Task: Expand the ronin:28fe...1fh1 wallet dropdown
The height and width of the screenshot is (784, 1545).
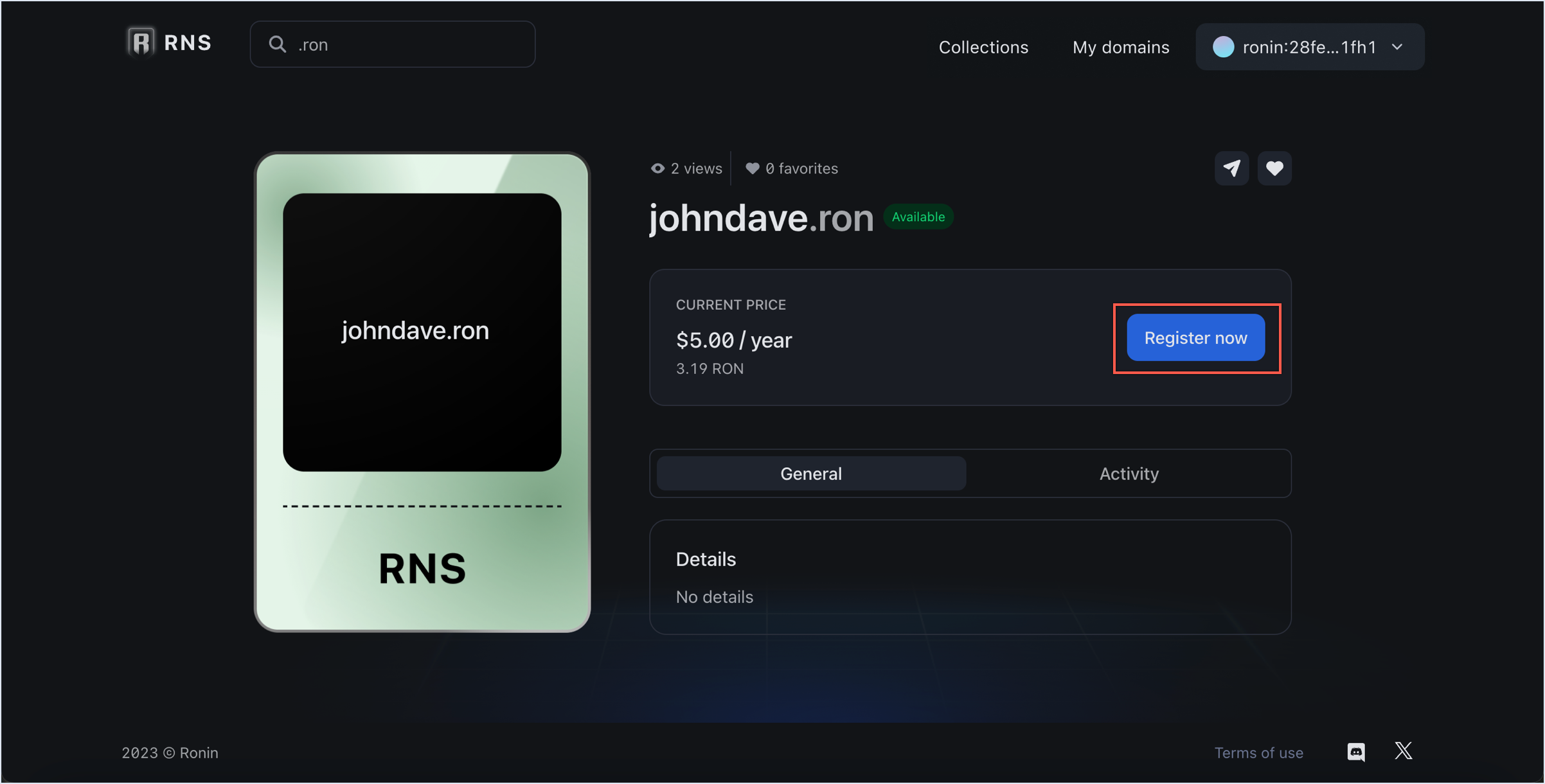Action: pyautogui.click(x=1309, y=46)
